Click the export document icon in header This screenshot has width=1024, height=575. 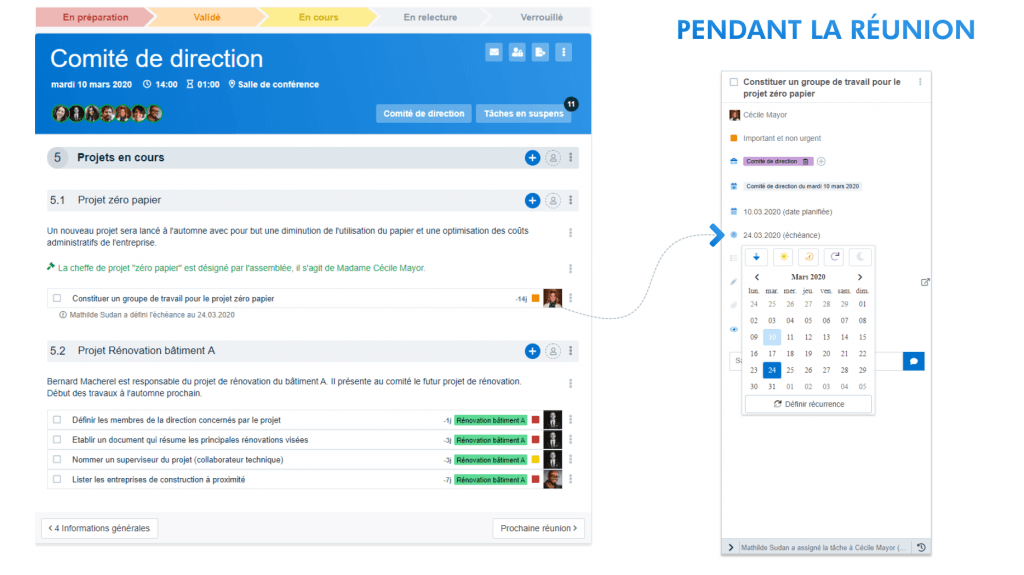540,52
